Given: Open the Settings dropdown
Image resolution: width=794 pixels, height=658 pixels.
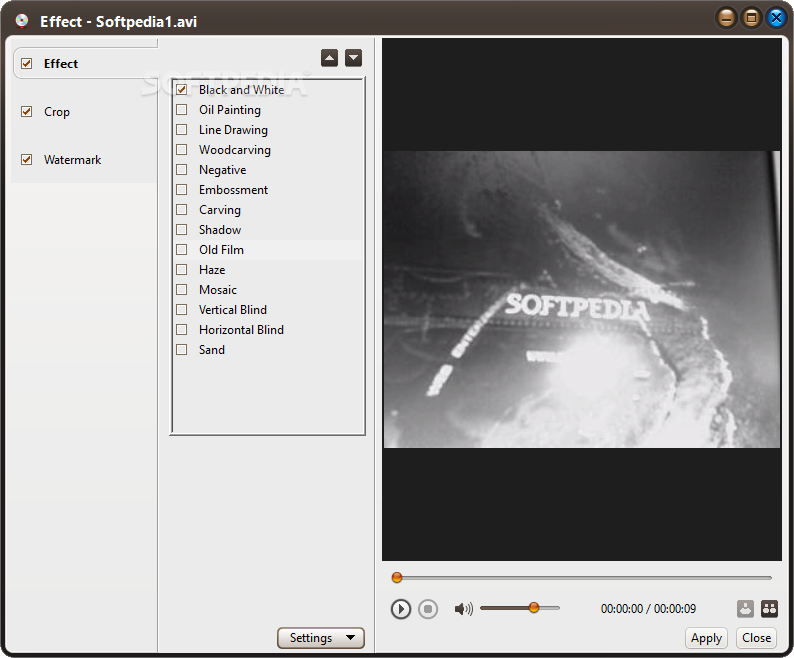Looking at the screenshot, I should [x=321, y=638].
